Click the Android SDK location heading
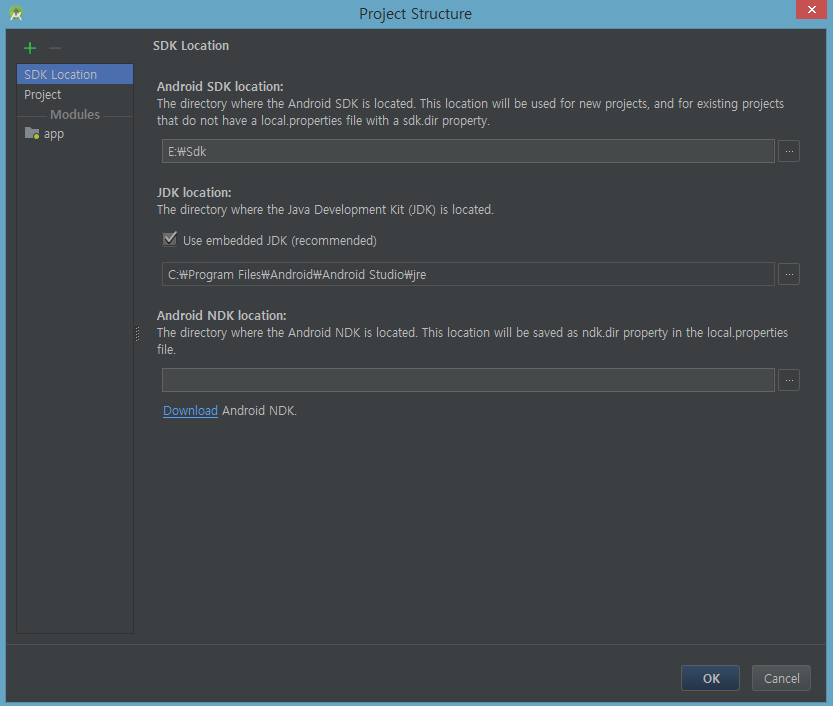The image size is (833, 706). click(220, 87)
